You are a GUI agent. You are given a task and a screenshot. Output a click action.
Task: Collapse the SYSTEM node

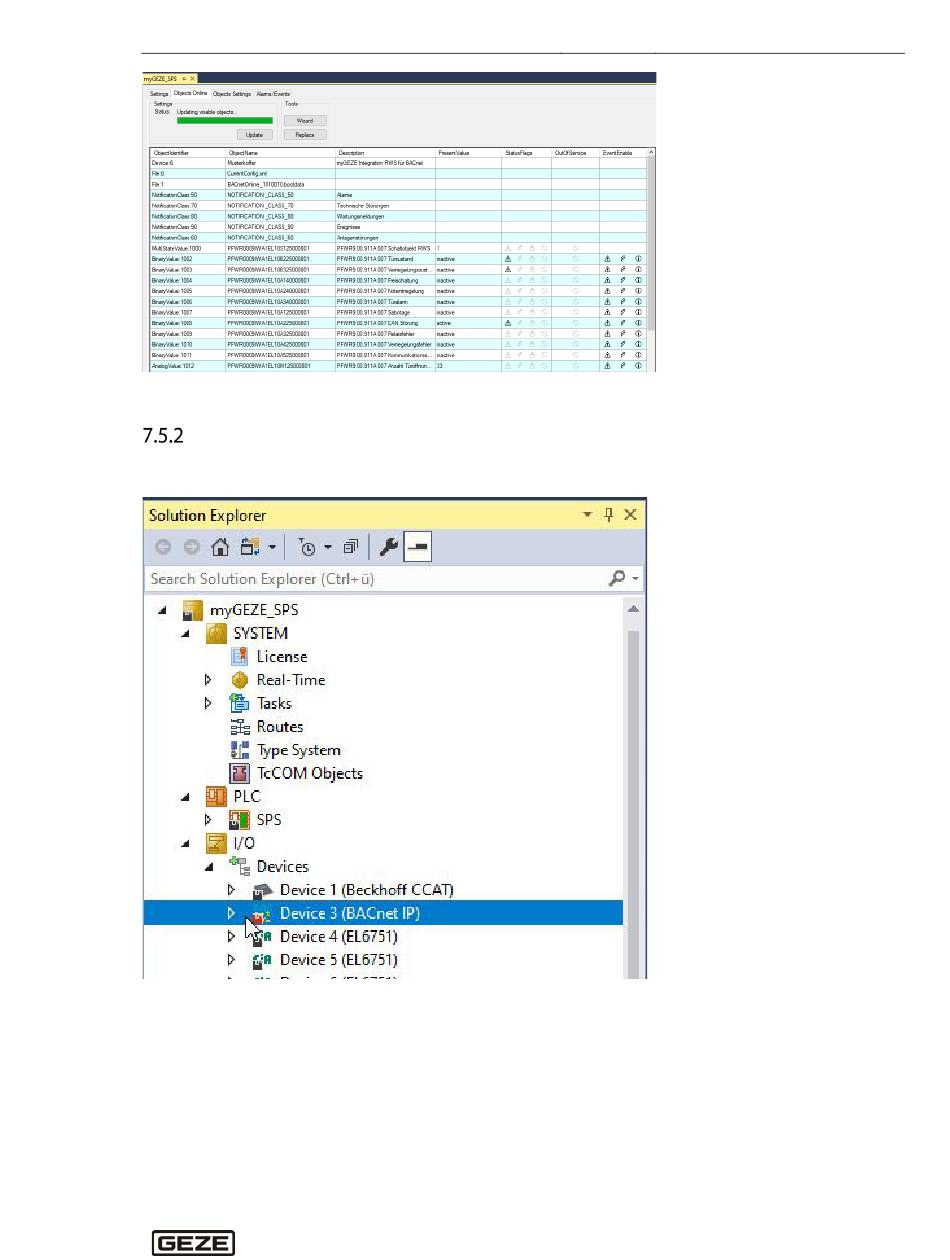point(185,633)
